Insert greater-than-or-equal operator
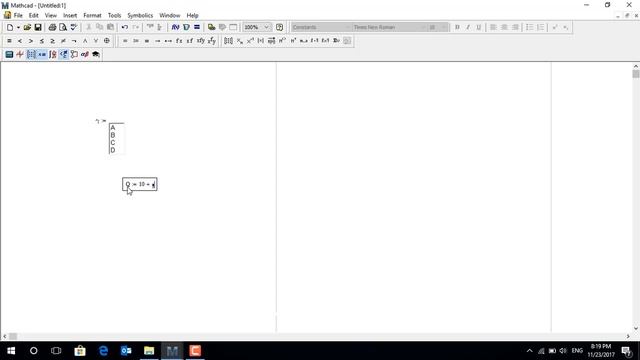 click(x=52, y=41)
